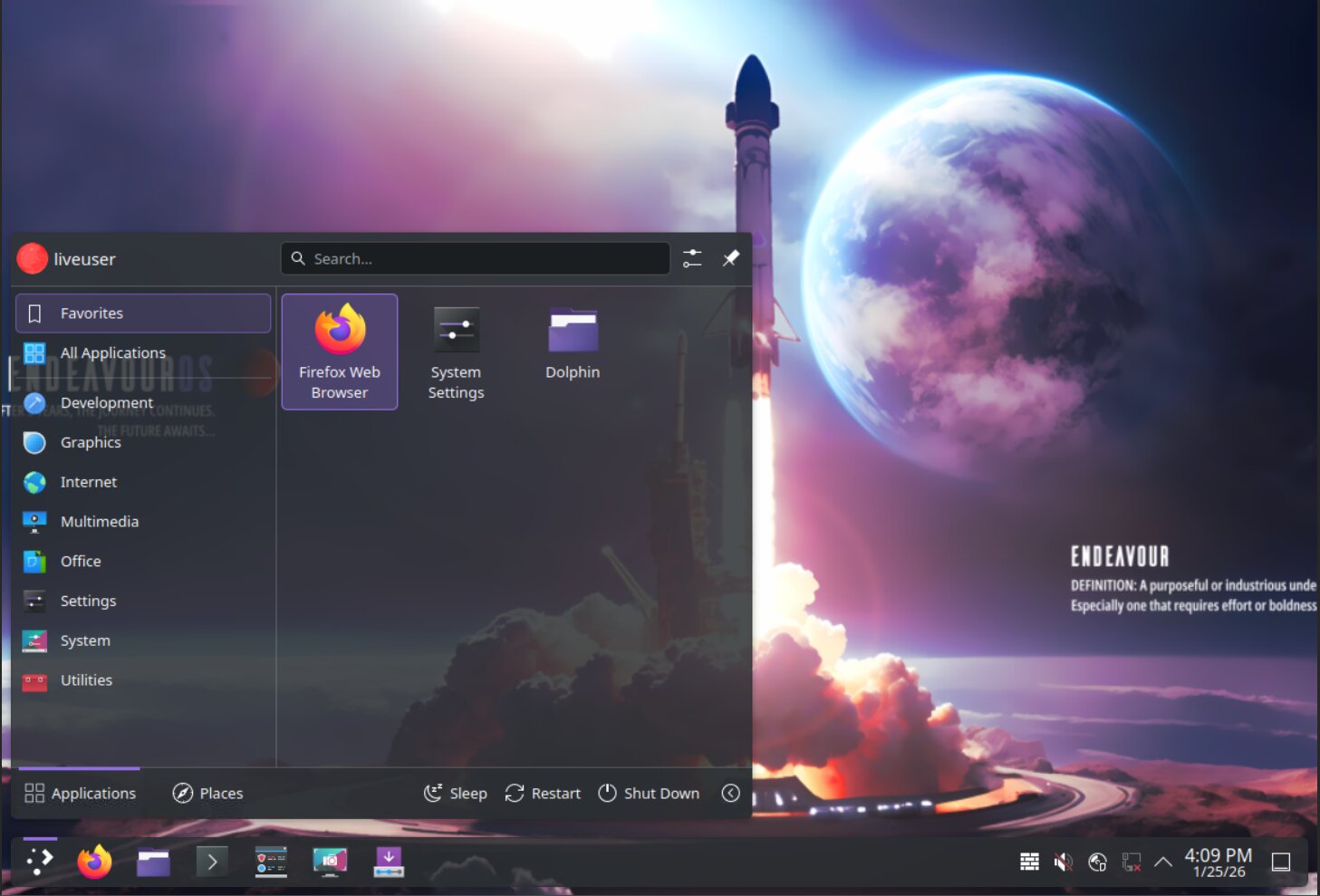Click the application launcher search field
This screenshot has width=1320, height=896.
[x=476, y=258]
